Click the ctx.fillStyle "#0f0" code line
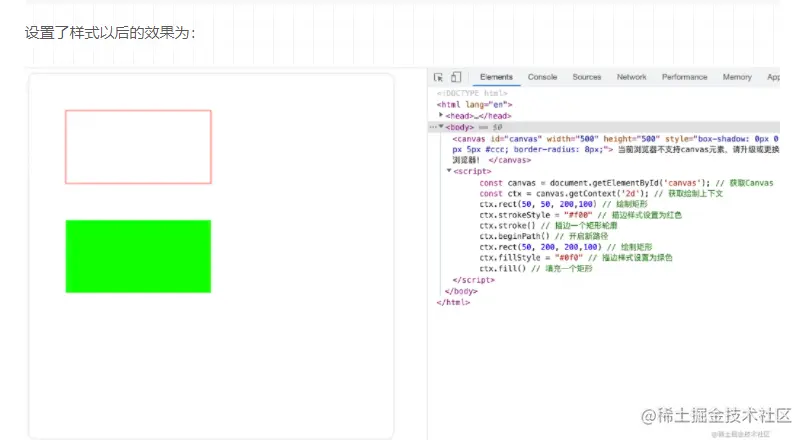 (575, 258)
